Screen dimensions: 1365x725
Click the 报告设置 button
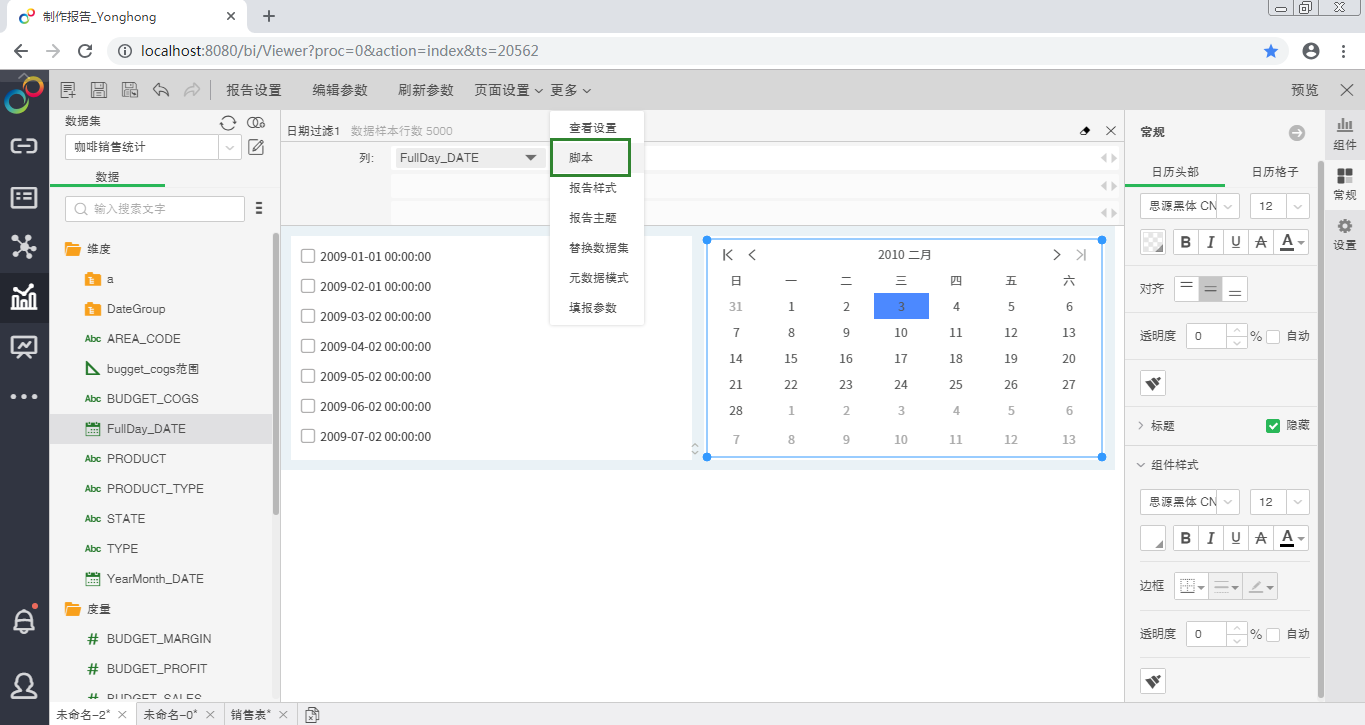pyautogui.click(x=254, y=90)
